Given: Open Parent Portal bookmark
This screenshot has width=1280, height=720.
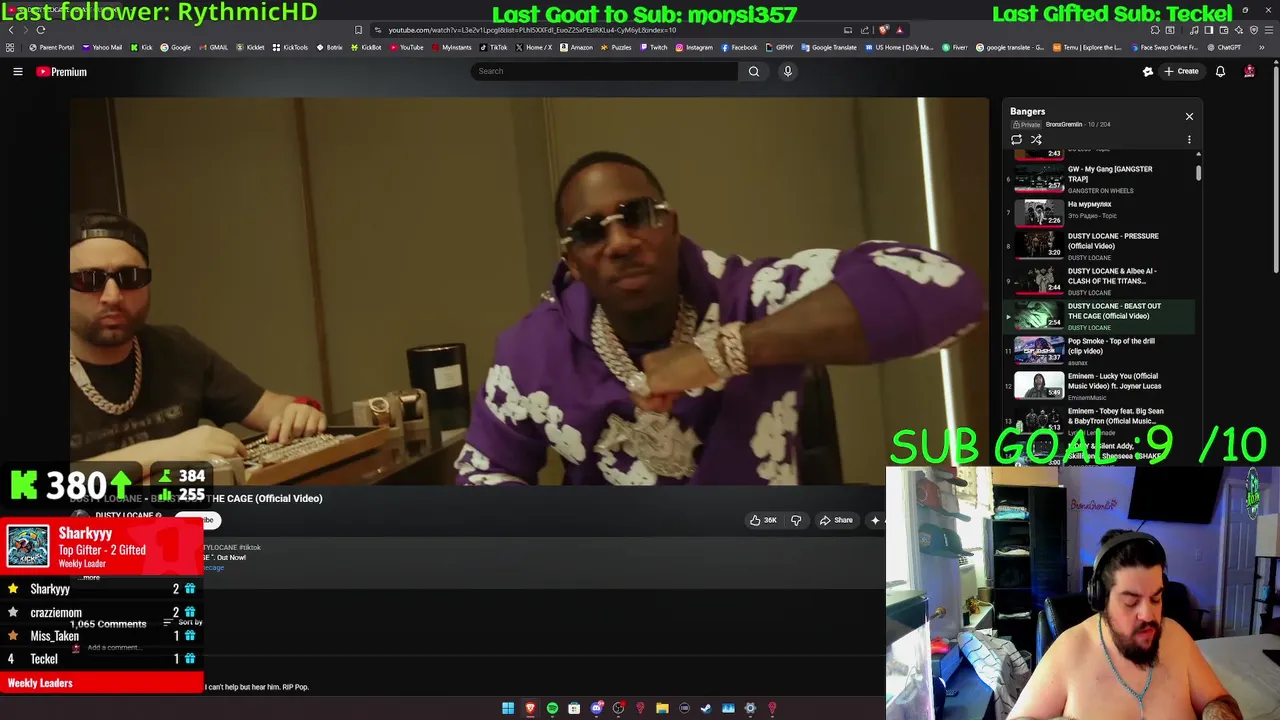Looking at the screenshot, I should (52, 47).
